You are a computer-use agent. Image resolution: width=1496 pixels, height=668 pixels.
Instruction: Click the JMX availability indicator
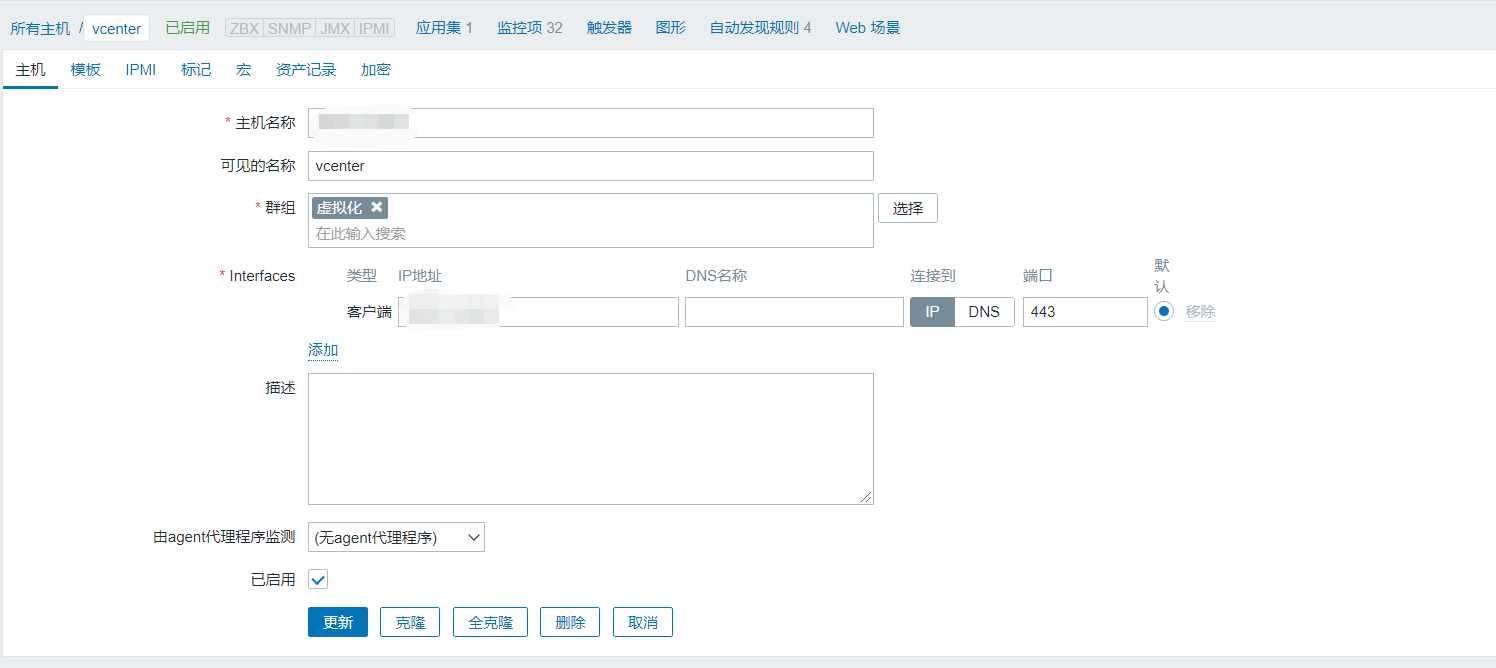click(x=335, y=28)
